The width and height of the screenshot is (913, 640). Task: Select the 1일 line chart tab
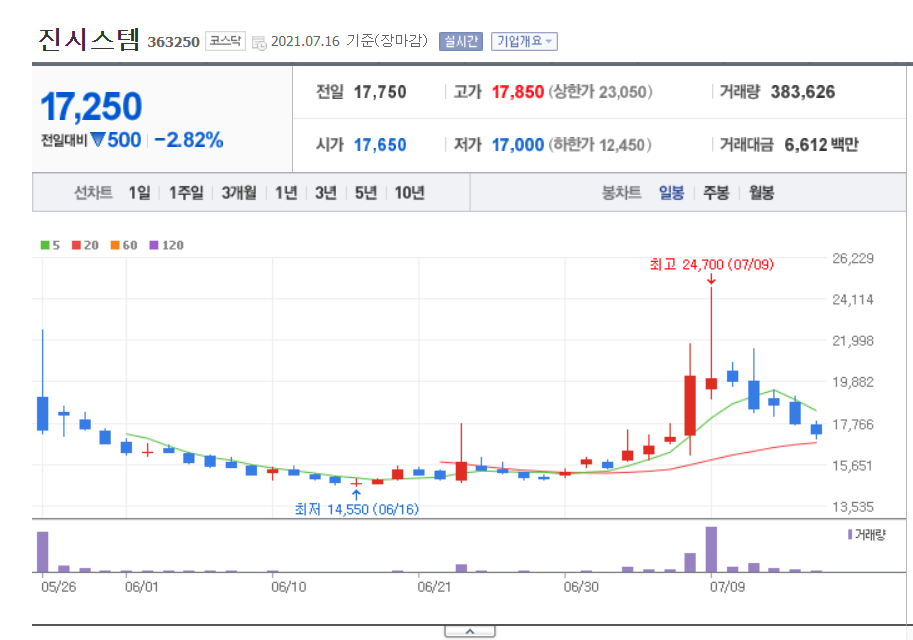139,193
